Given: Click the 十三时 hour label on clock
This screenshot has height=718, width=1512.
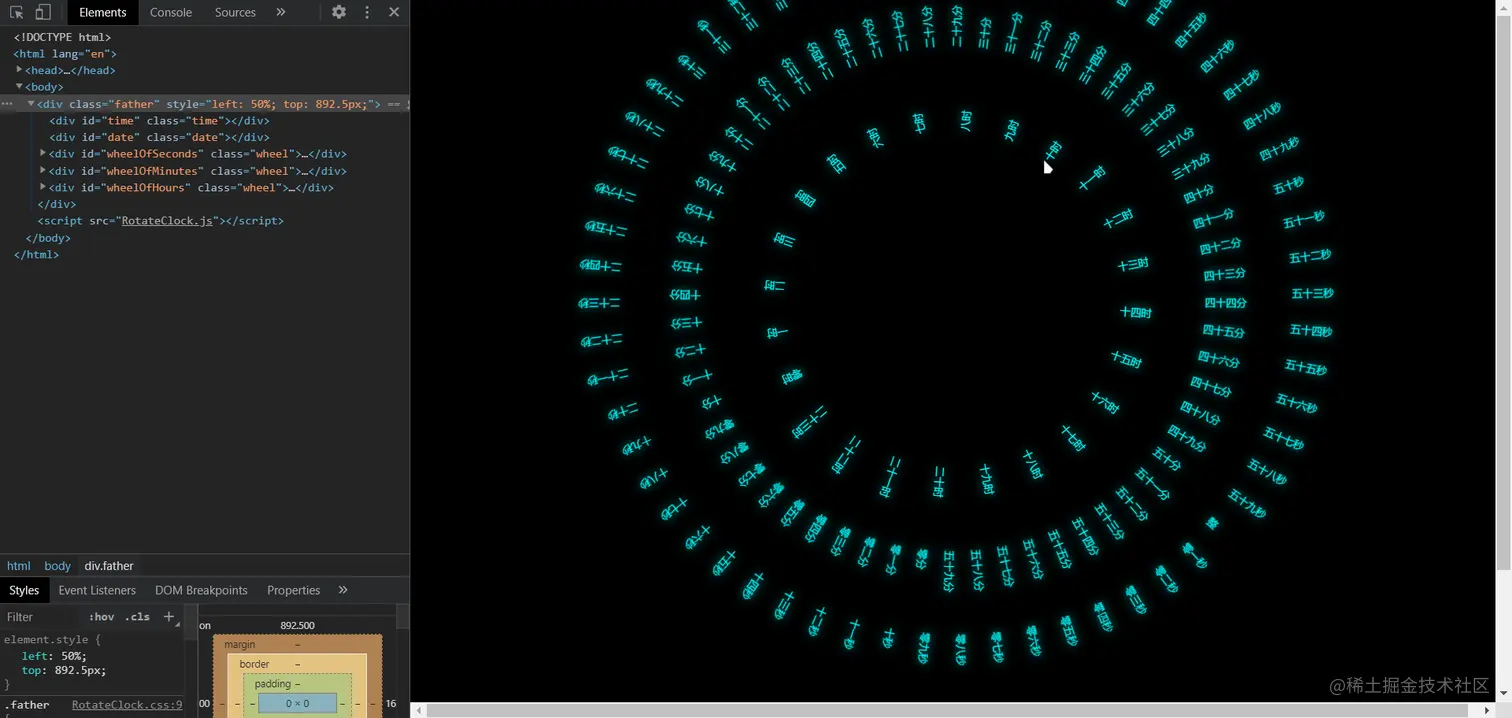Looking at the screenshot, I should tap(1132, 265).
